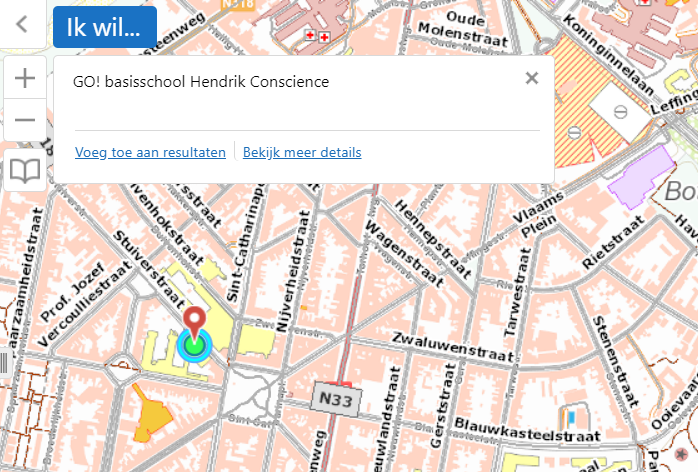Click the Tarwestraat street label
The image size is (698, 472).
518,292
